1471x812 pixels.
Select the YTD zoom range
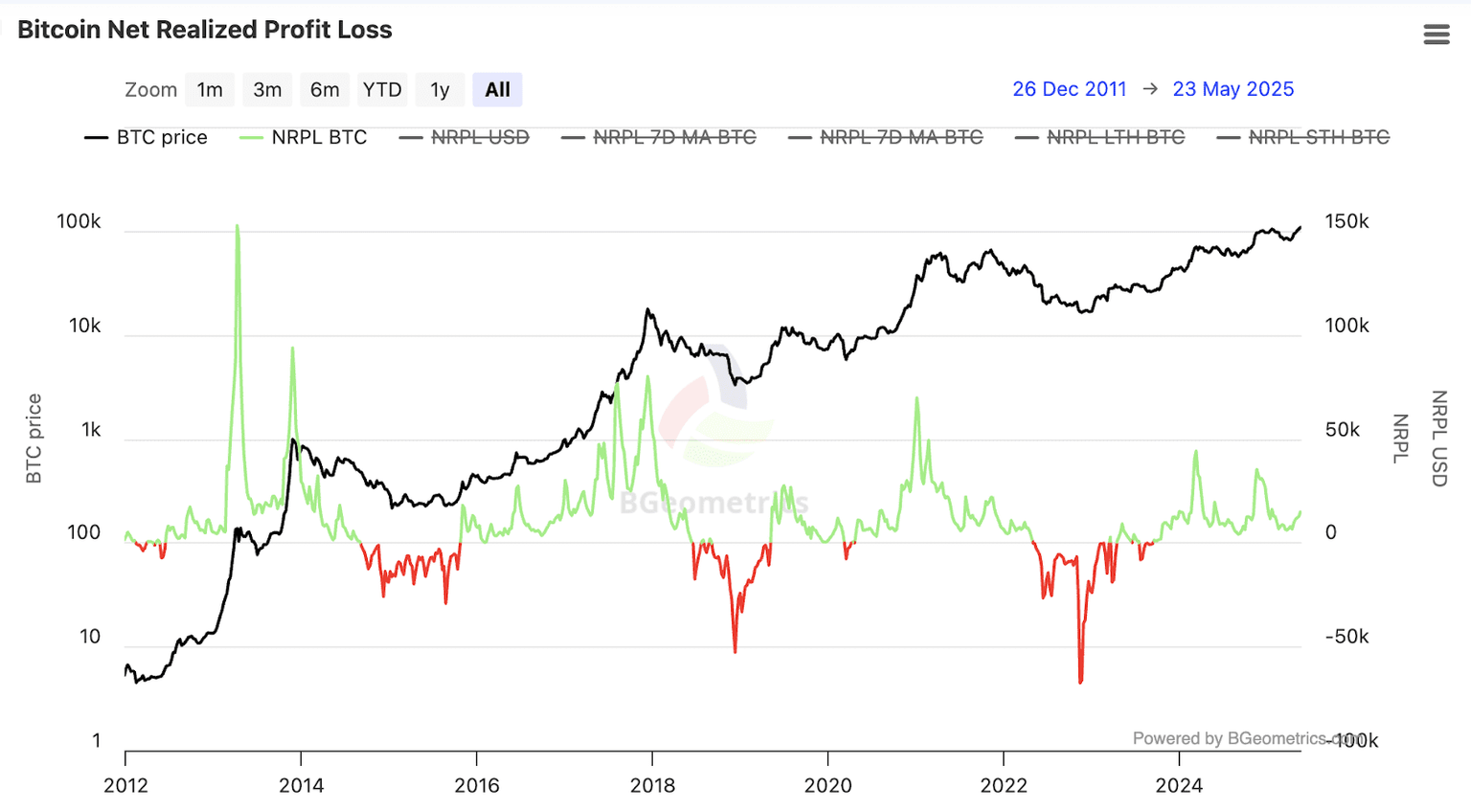382,89
